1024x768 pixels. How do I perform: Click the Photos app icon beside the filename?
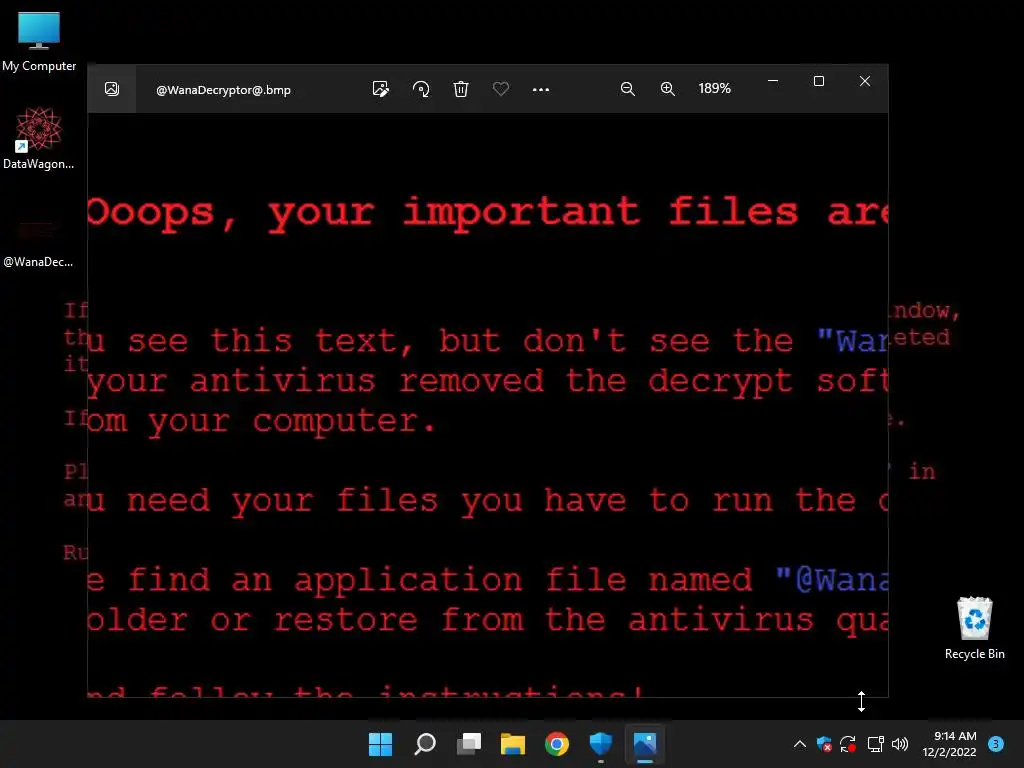[112, 89]
